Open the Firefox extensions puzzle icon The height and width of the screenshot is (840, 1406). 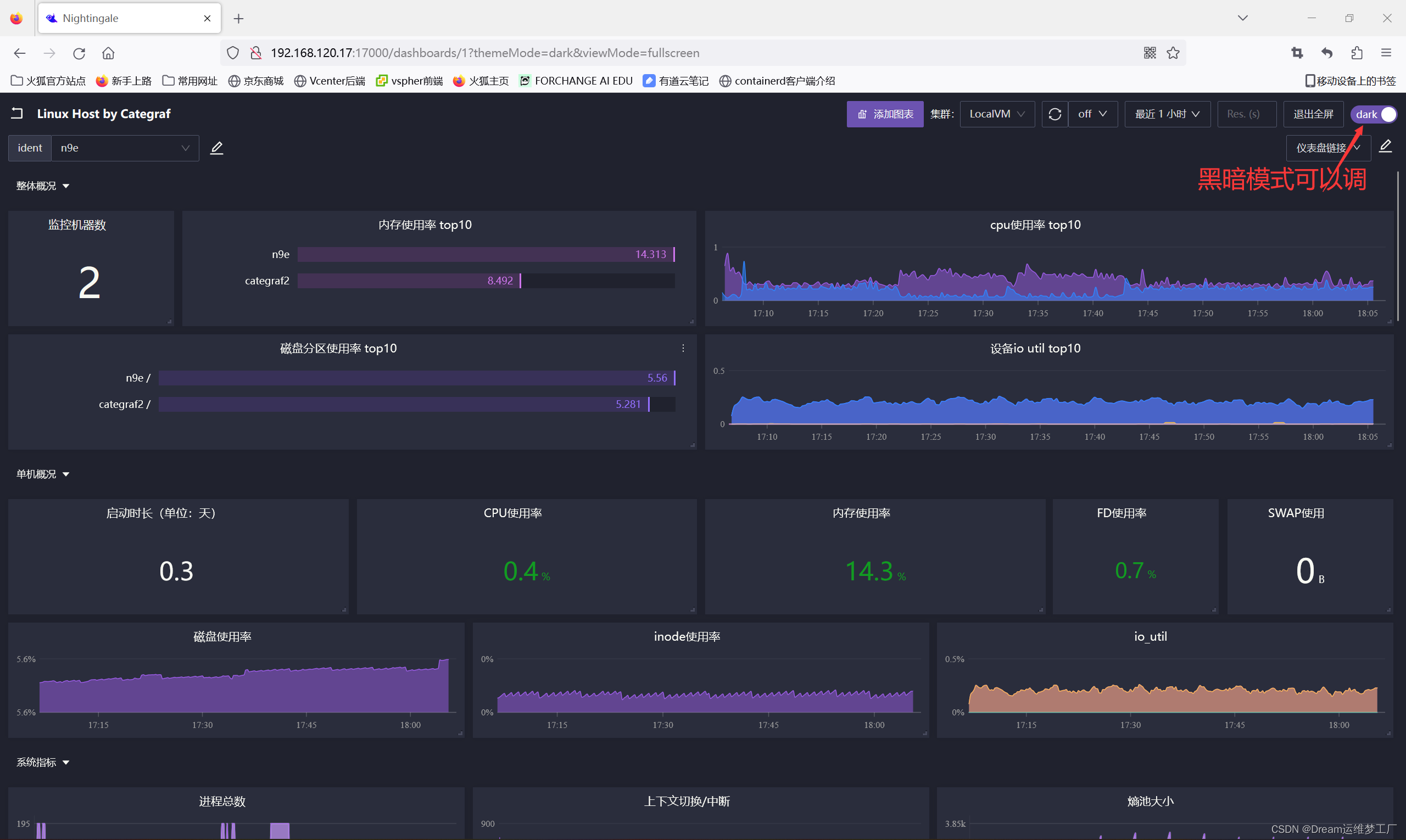(x=1356, y=53)
